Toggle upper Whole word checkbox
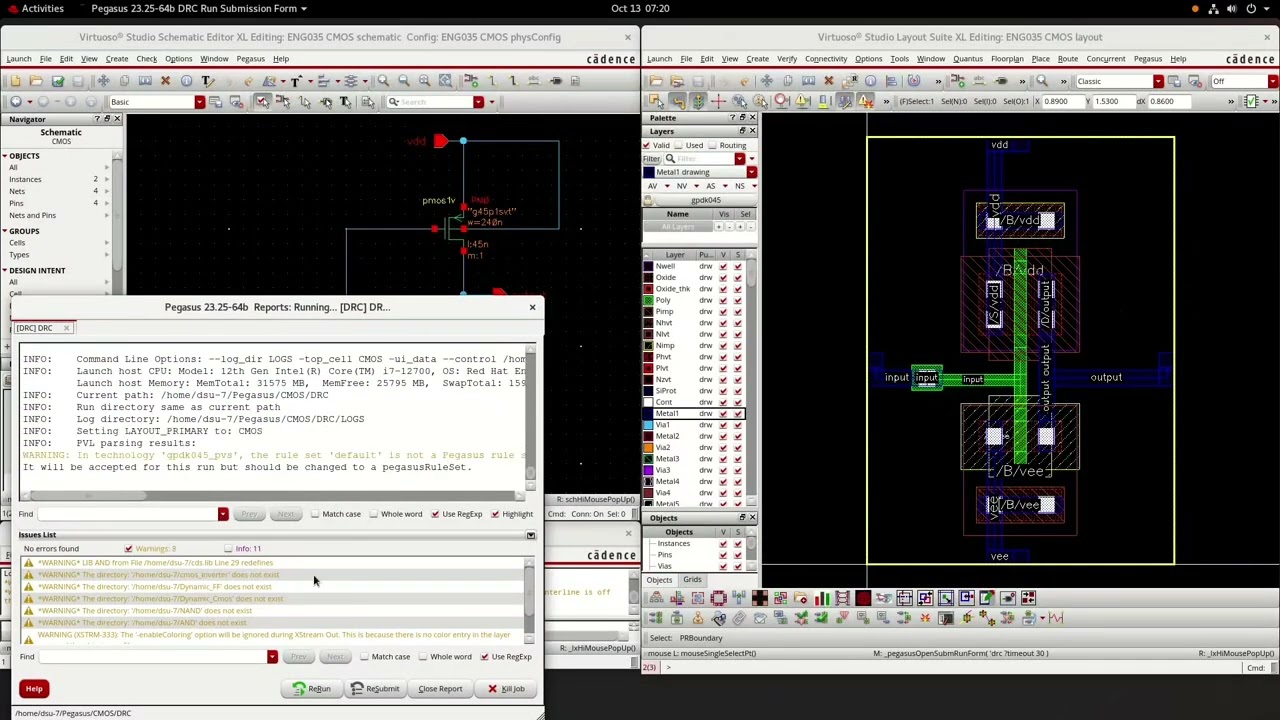This screenshot has width=1280, height=720. coord(374,514)
